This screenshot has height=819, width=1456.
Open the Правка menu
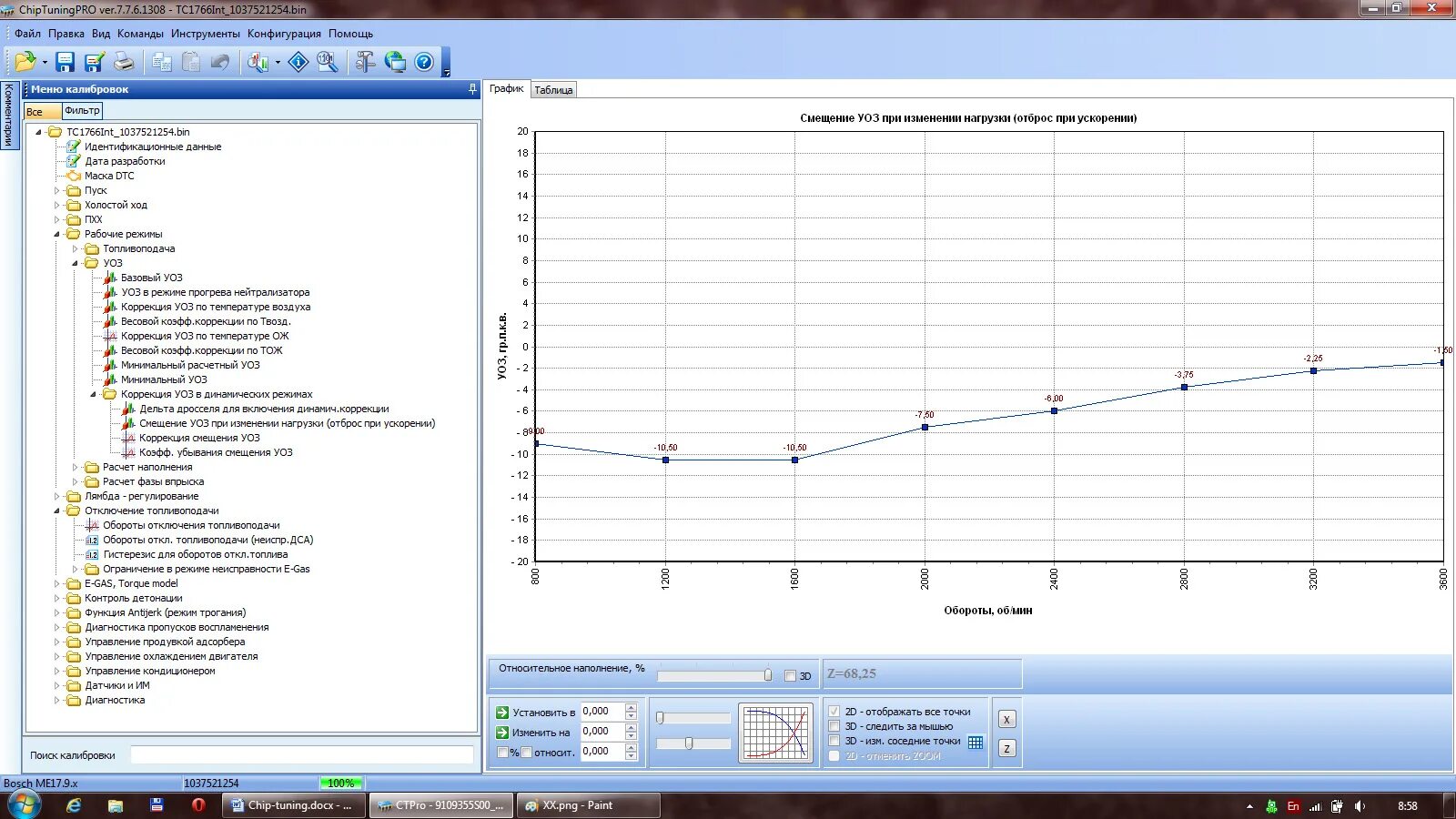point(66,34)
